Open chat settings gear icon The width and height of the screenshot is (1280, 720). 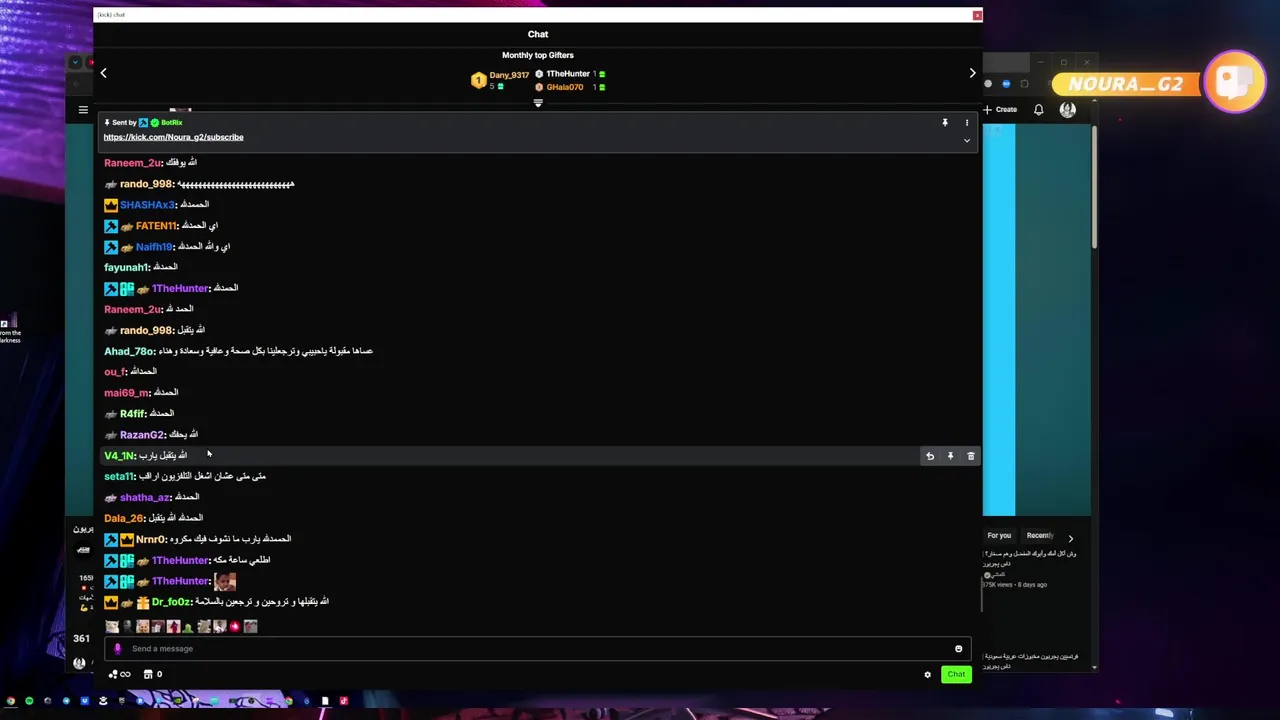[x=927, y=675]
